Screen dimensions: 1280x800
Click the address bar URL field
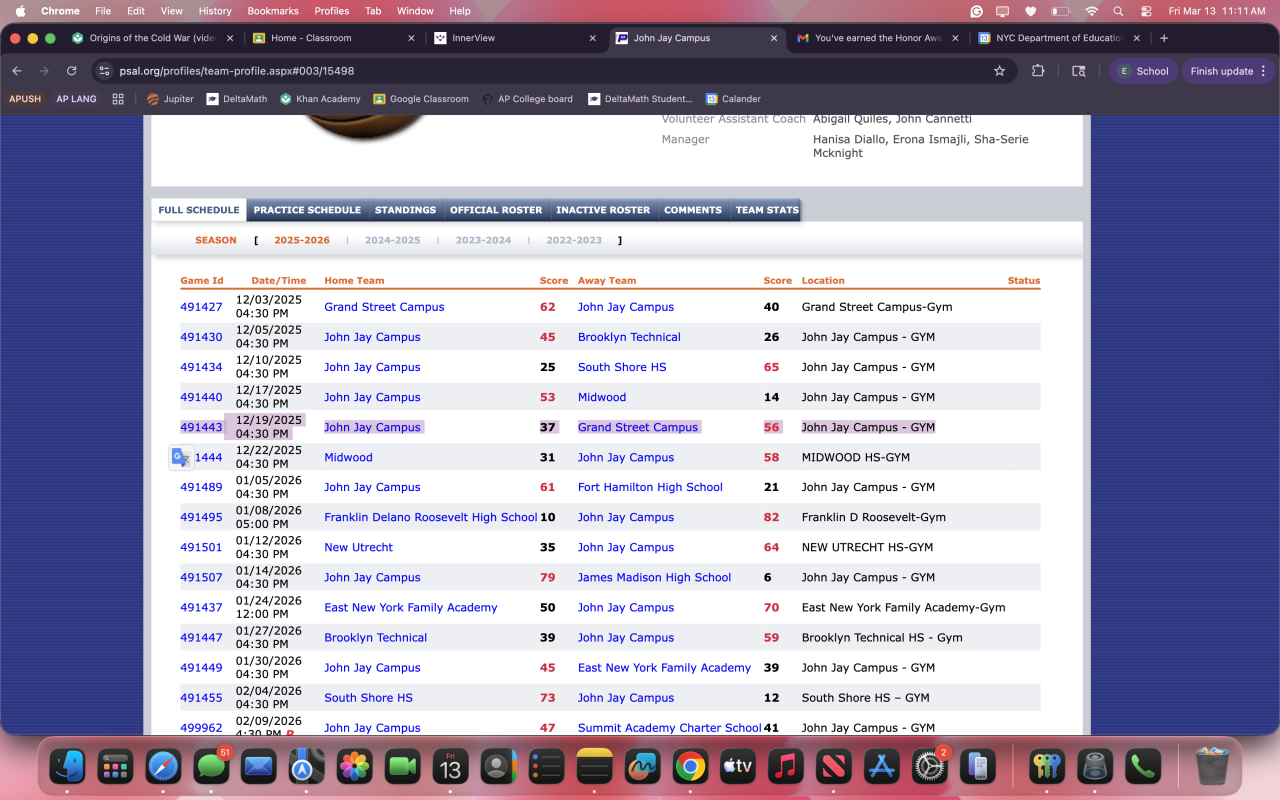click(x=550, y=71)
